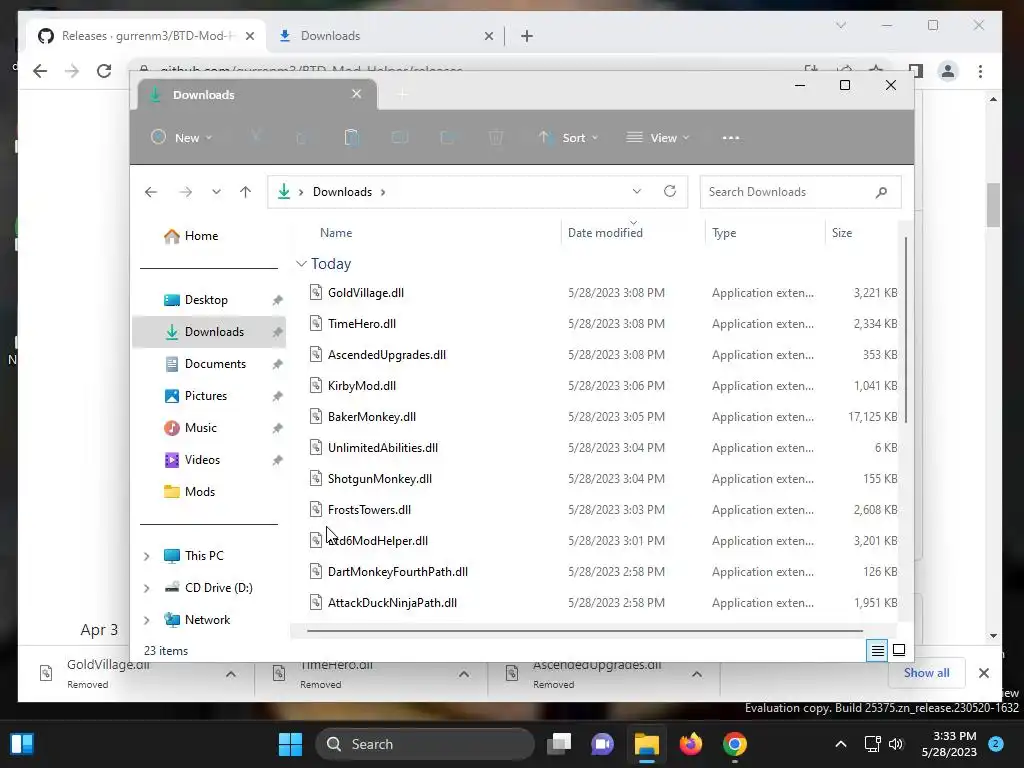This screenshot has height=768, width=1024.
Task: Show hidden system tray icons
Action: pos(840,744)
